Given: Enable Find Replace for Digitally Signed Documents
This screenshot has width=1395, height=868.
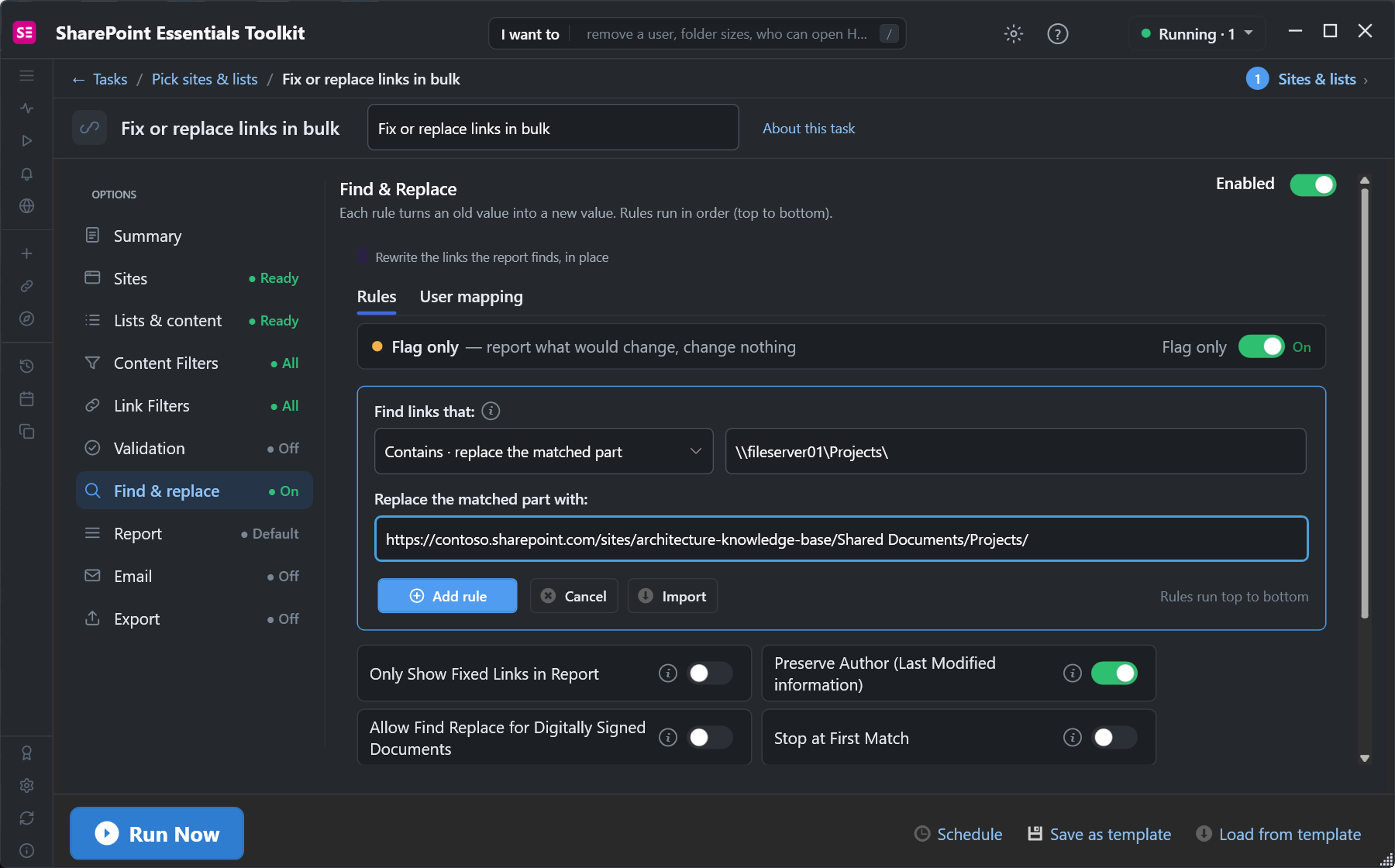Looking at the screenshot, I should 709,737.
